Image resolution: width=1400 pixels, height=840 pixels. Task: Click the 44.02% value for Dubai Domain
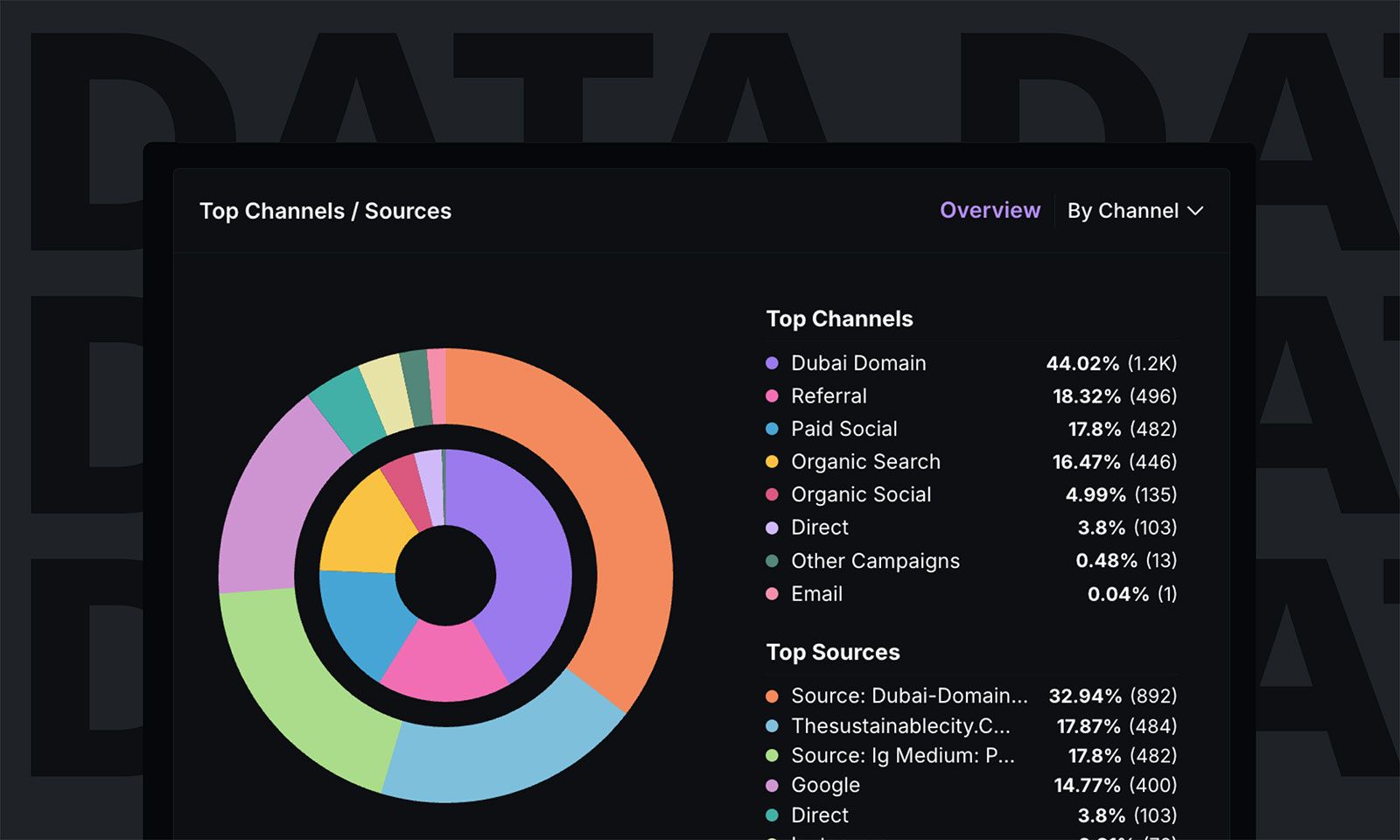click(1082, 363)
